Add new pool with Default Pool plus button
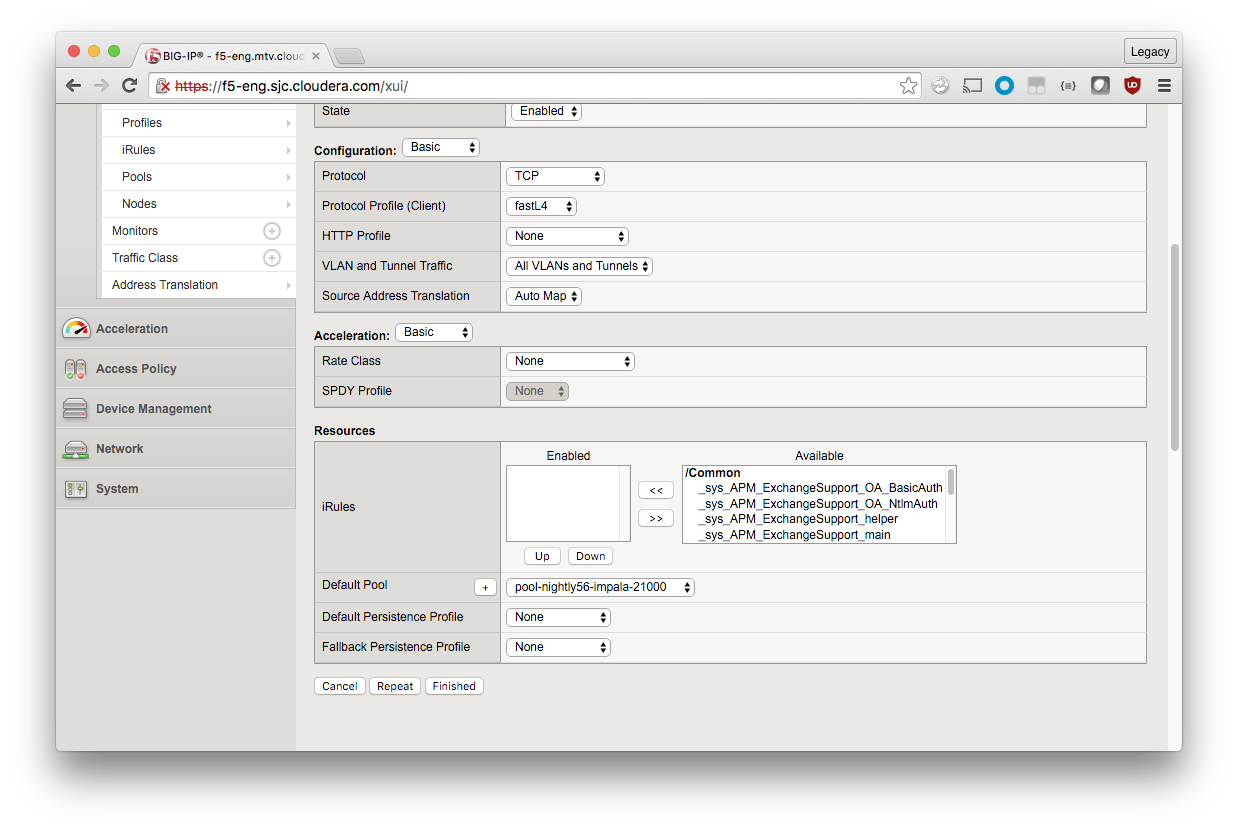The image size is (1238, 831). click(x=484, y=588)
